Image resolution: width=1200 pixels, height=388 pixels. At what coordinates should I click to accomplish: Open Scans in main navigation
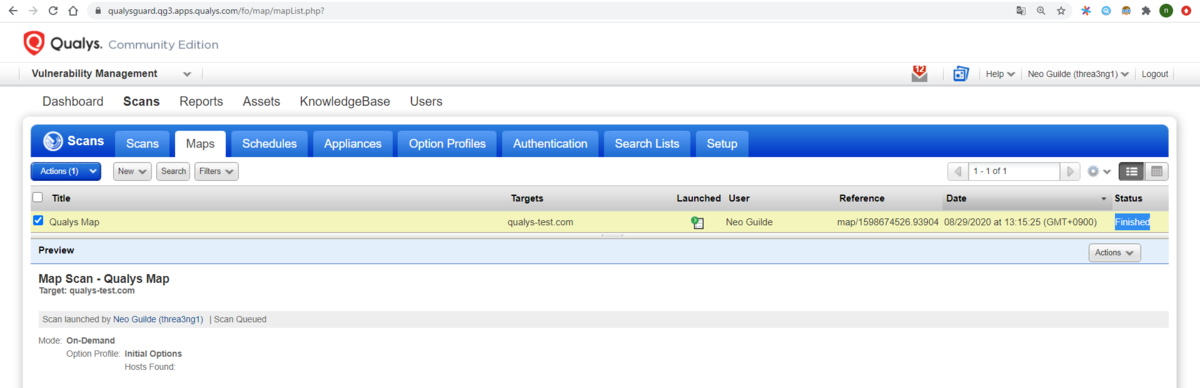(141, 101)
